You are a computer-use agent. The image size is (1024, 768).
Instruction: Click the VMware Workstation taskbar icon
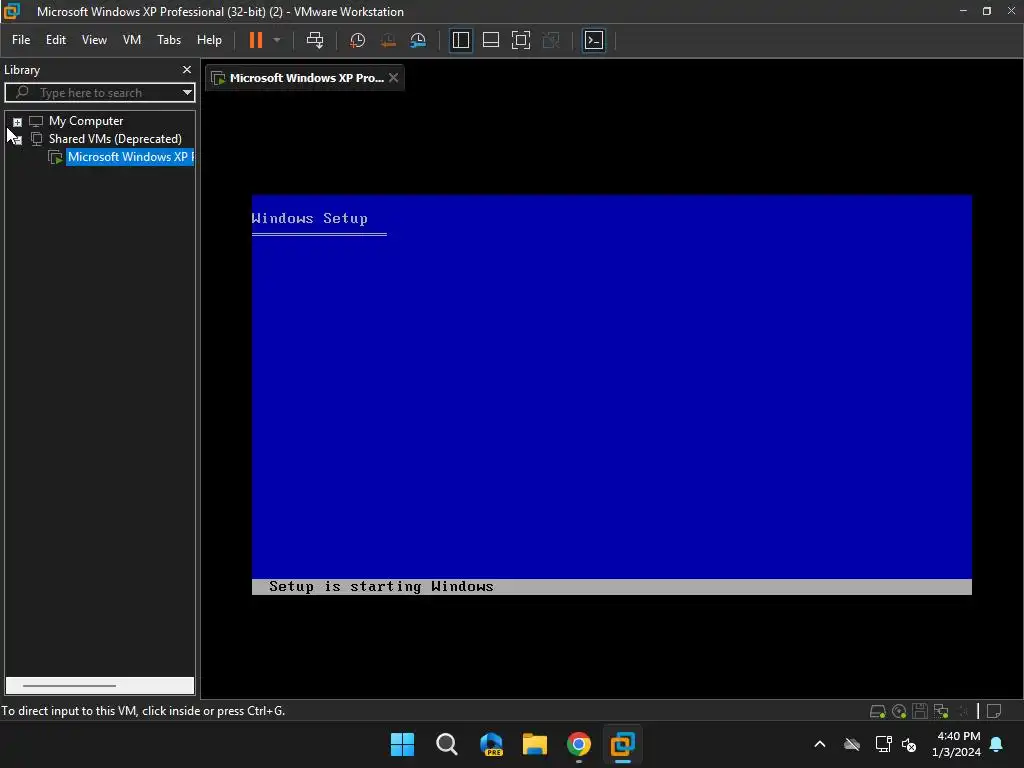(622, 744)
